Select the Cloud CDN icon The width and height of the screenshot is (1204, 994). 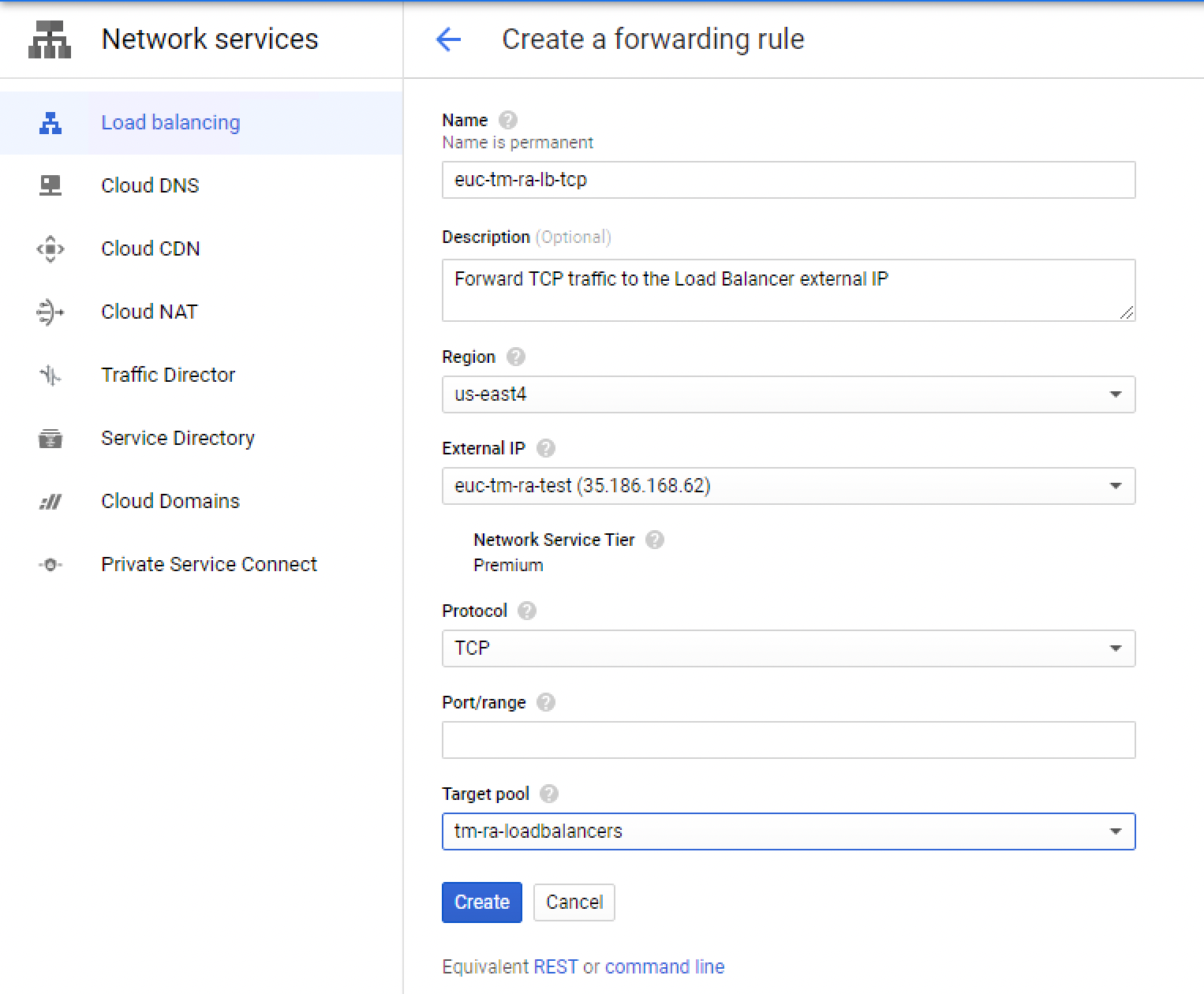pos(50,248)
